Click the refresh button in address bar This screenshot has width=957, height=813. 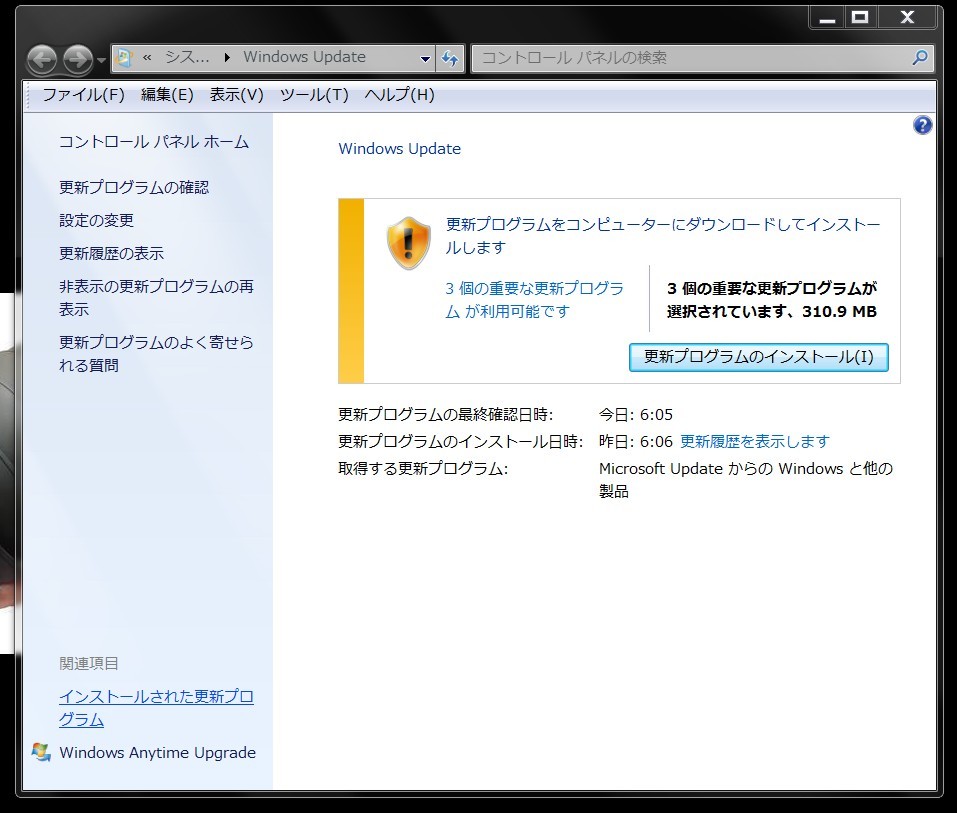[x=450, y=59]
